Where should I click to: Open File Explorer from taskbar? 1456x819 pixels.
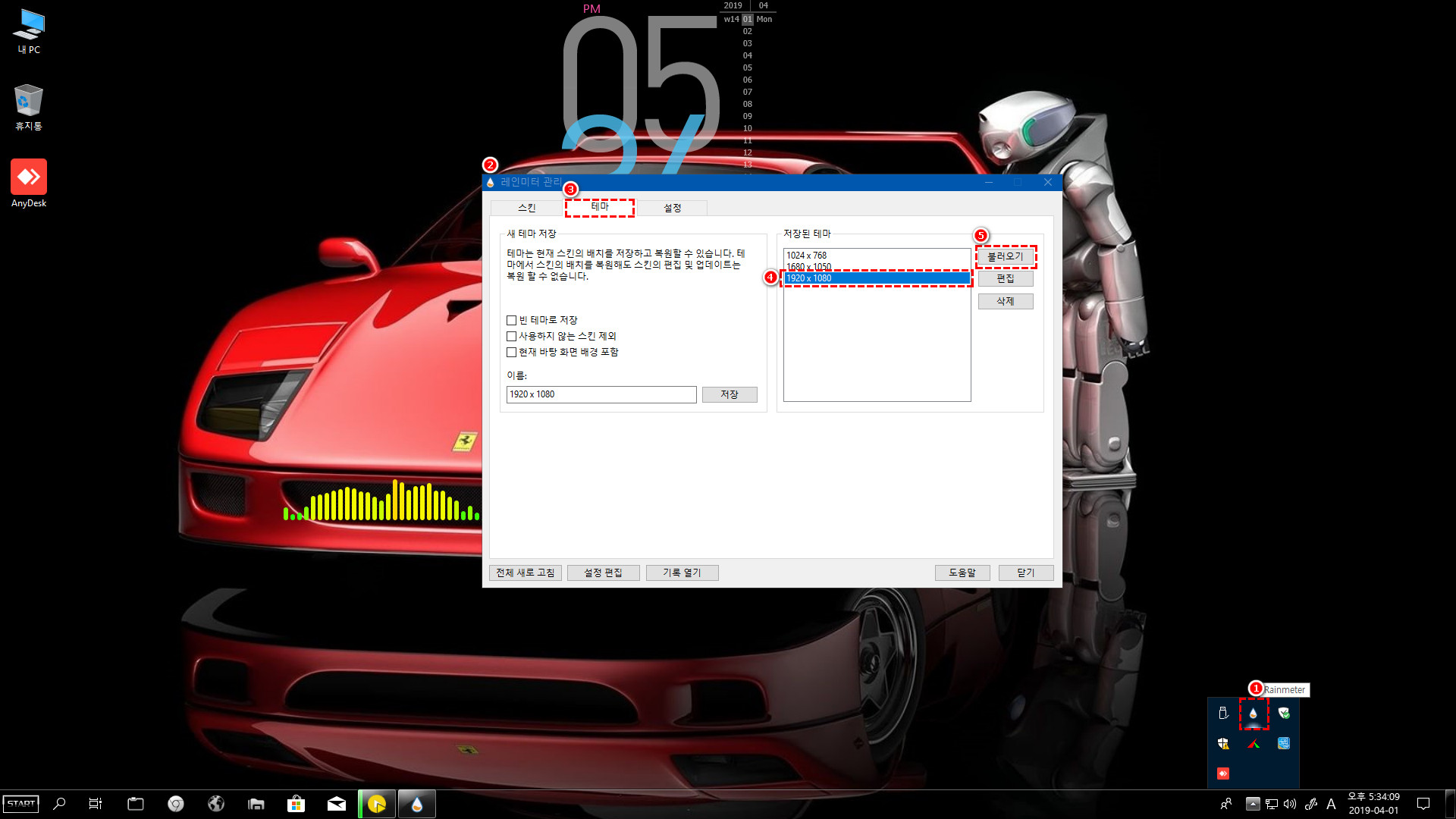pos(256,804)
